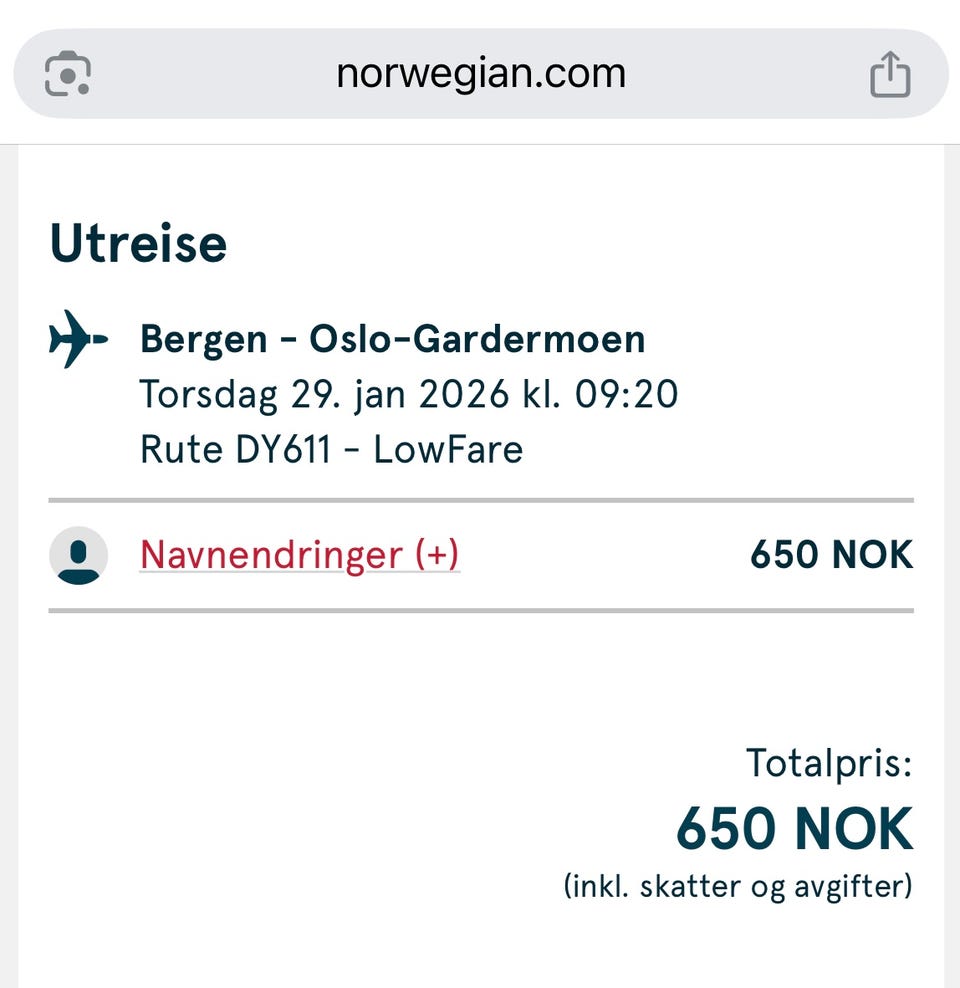Tap the Totalpris label
Screen dimensions: 960x988
point(829,765)
